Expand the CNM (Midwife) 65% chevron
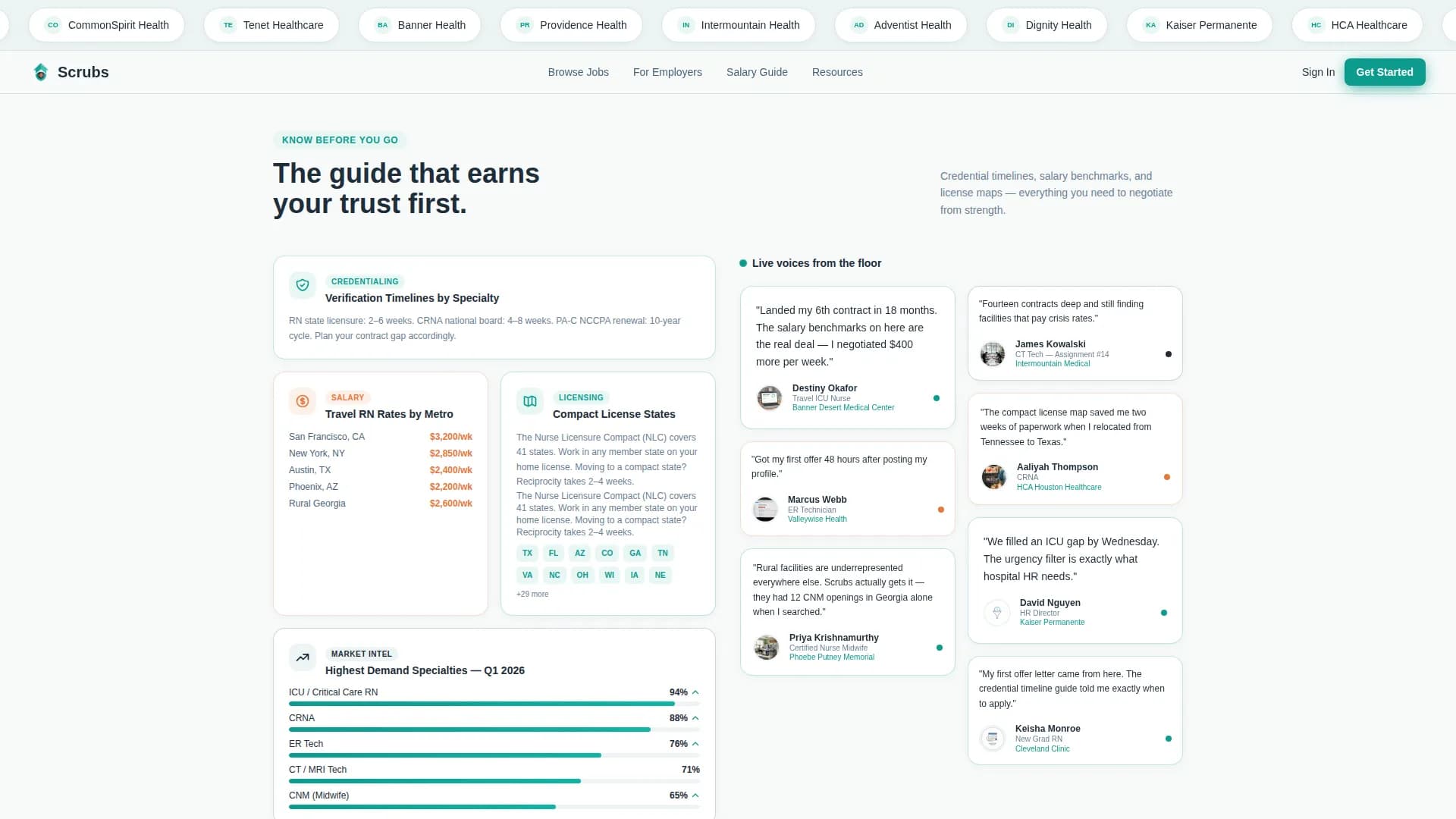Image resolution: width=1456 pixels, height=819 pixels. tap(695, 795)
